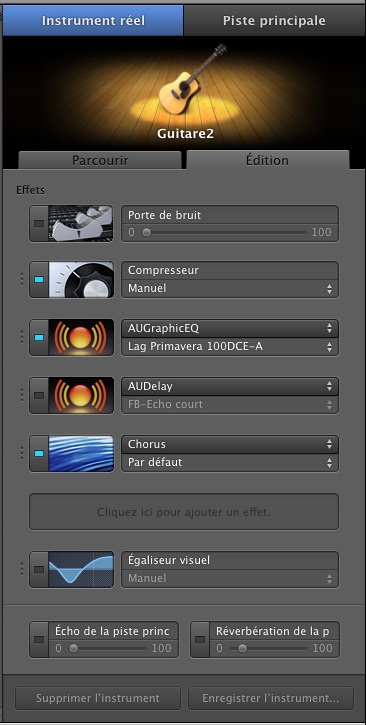Click Enregistrer l'instrument button
Image resolution: width=366 pixels, height=725 pixels.
271,698
